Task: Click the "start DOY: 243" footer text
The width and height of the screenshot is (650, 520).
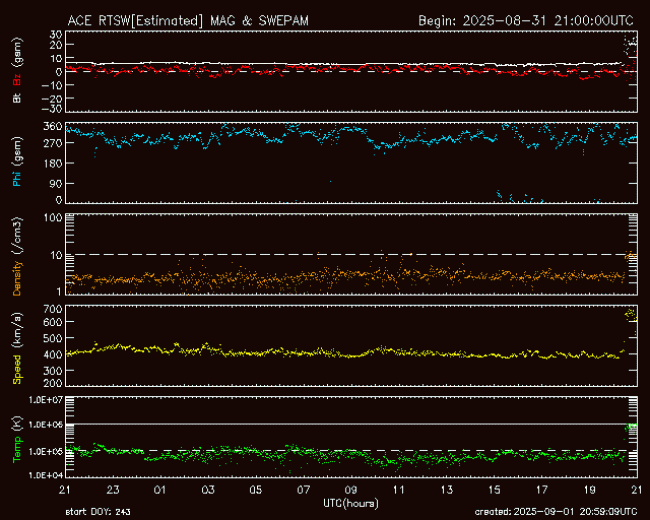Action: pyautogui.click(x=98, y=512)
